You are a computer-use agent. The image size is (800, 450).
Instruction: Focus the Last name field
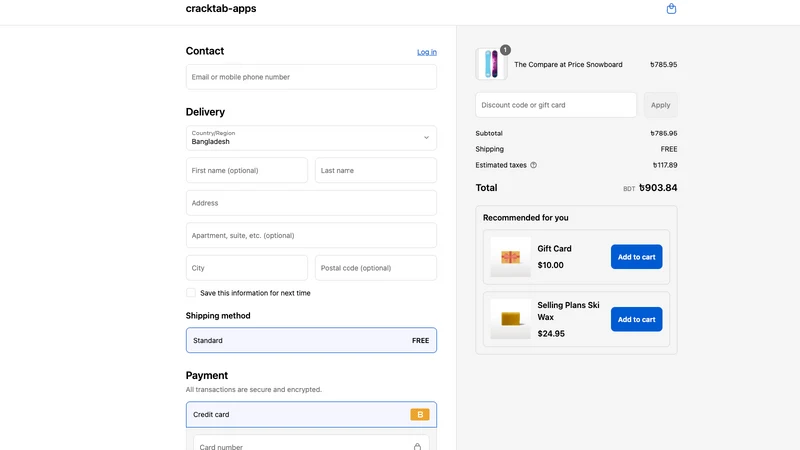point(376,170)
